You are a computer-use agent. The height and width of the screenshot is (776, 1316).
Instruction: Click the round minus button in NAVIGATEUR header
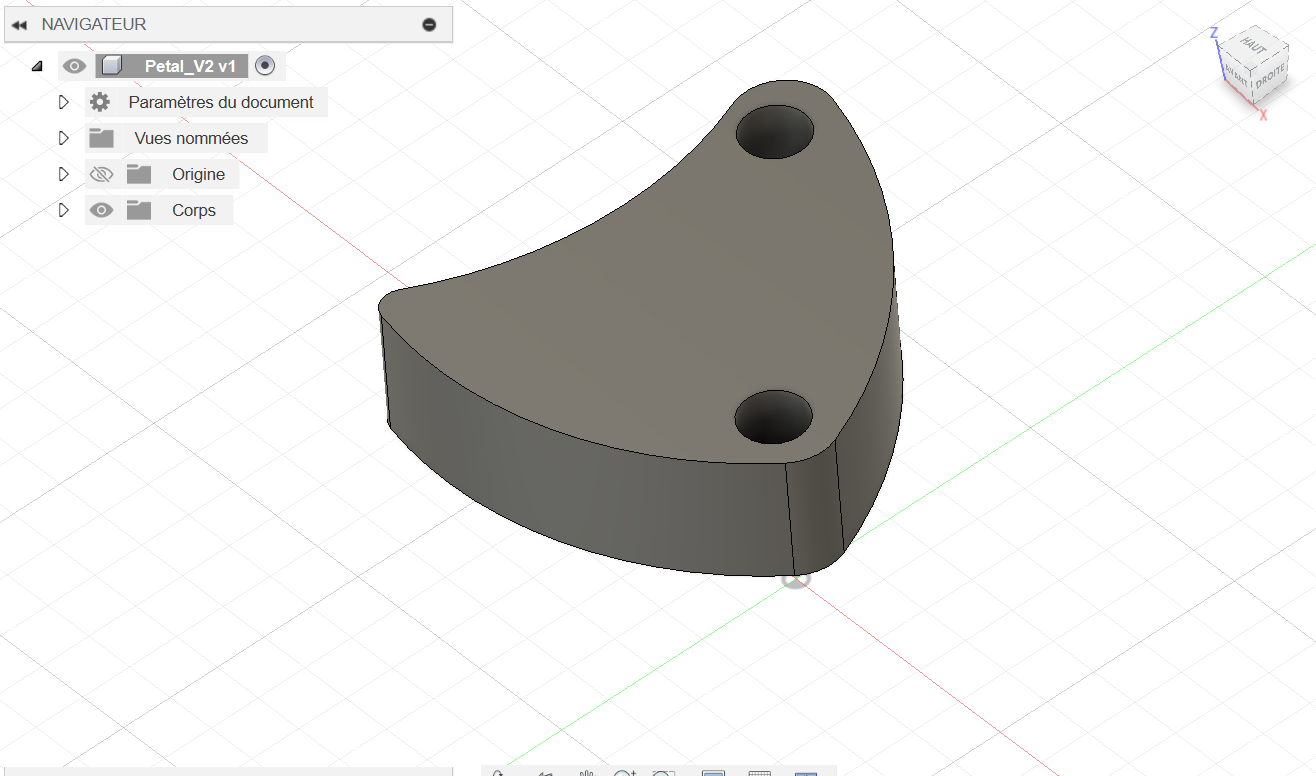point(429,25)
